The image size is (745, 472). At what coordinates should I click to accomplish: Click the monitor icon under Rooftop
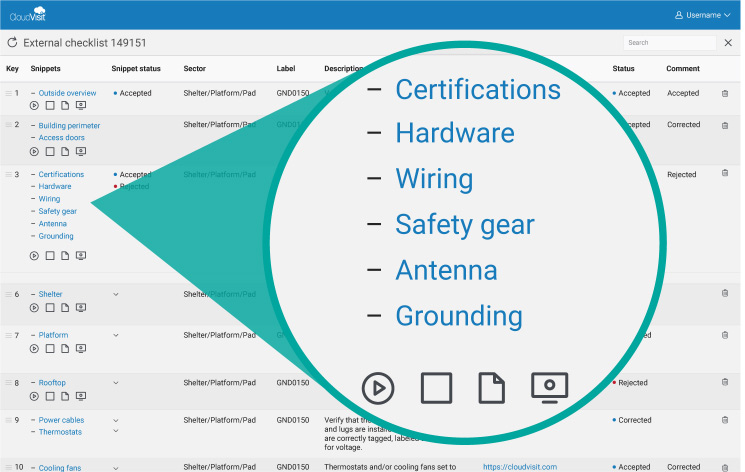(x=81, y=396)
